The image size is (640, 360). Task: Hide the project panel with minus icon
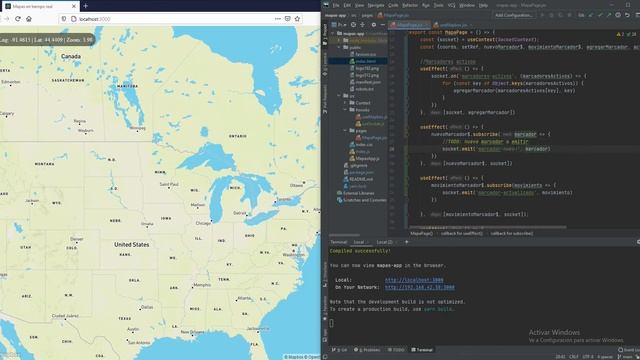point(382,25)
